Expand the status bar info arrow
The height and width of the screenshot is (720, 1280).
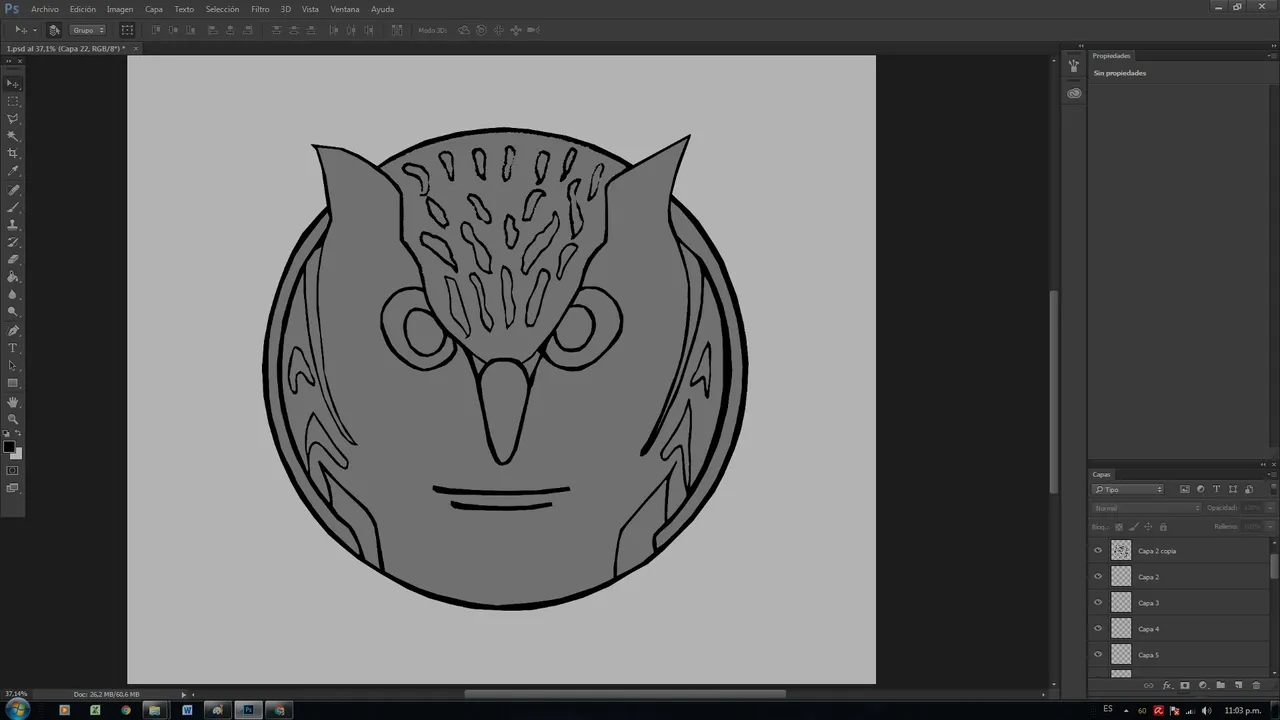pyautogui.click(x=184, y=694)
